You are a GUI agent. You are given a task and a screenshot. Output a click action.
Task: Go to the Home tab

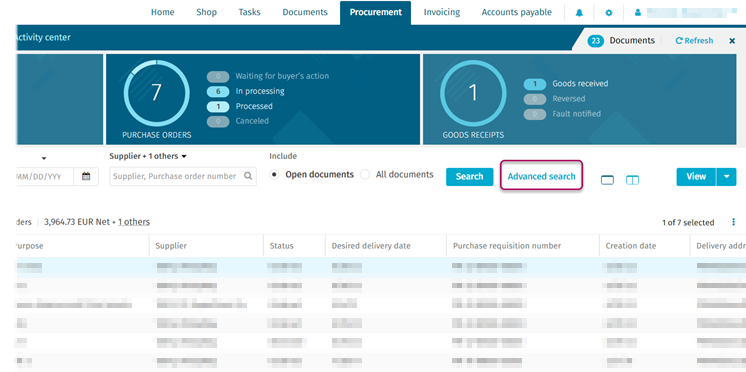[x=163, y=12]
